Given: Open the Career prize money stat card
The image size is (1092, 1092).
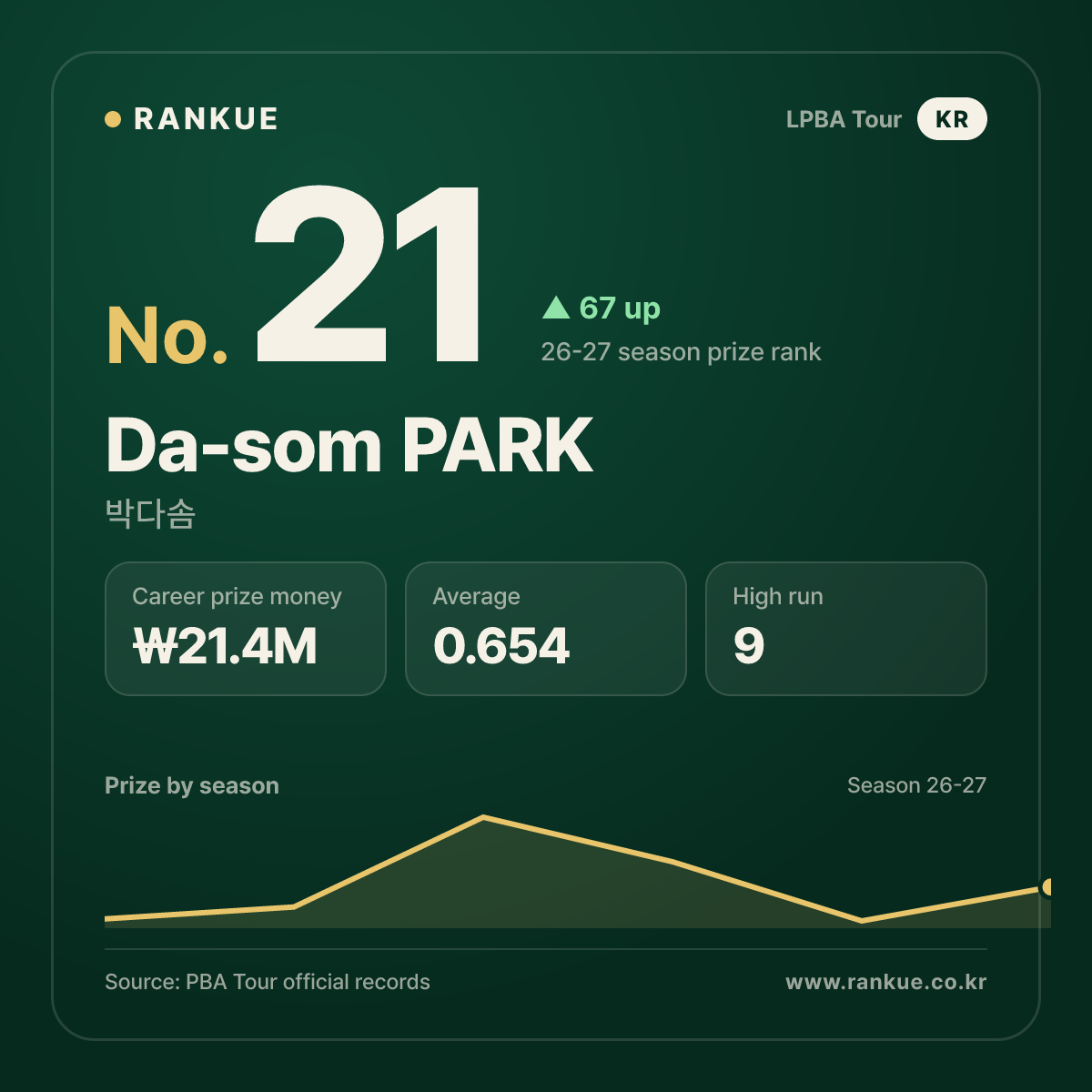Looking at the screenshot, I should tap(246, 629).
